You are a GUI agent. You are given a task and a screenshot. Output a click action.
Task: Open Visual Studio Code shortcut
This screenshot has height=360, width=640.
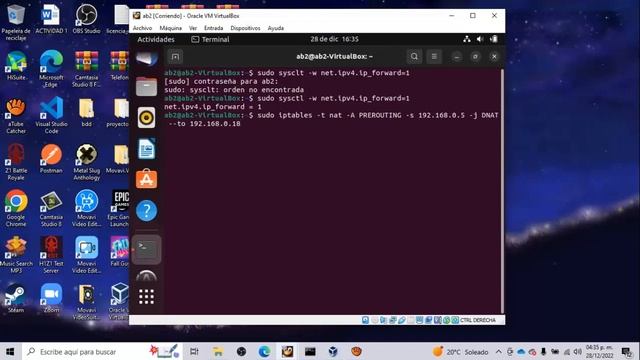coord(51,115)
